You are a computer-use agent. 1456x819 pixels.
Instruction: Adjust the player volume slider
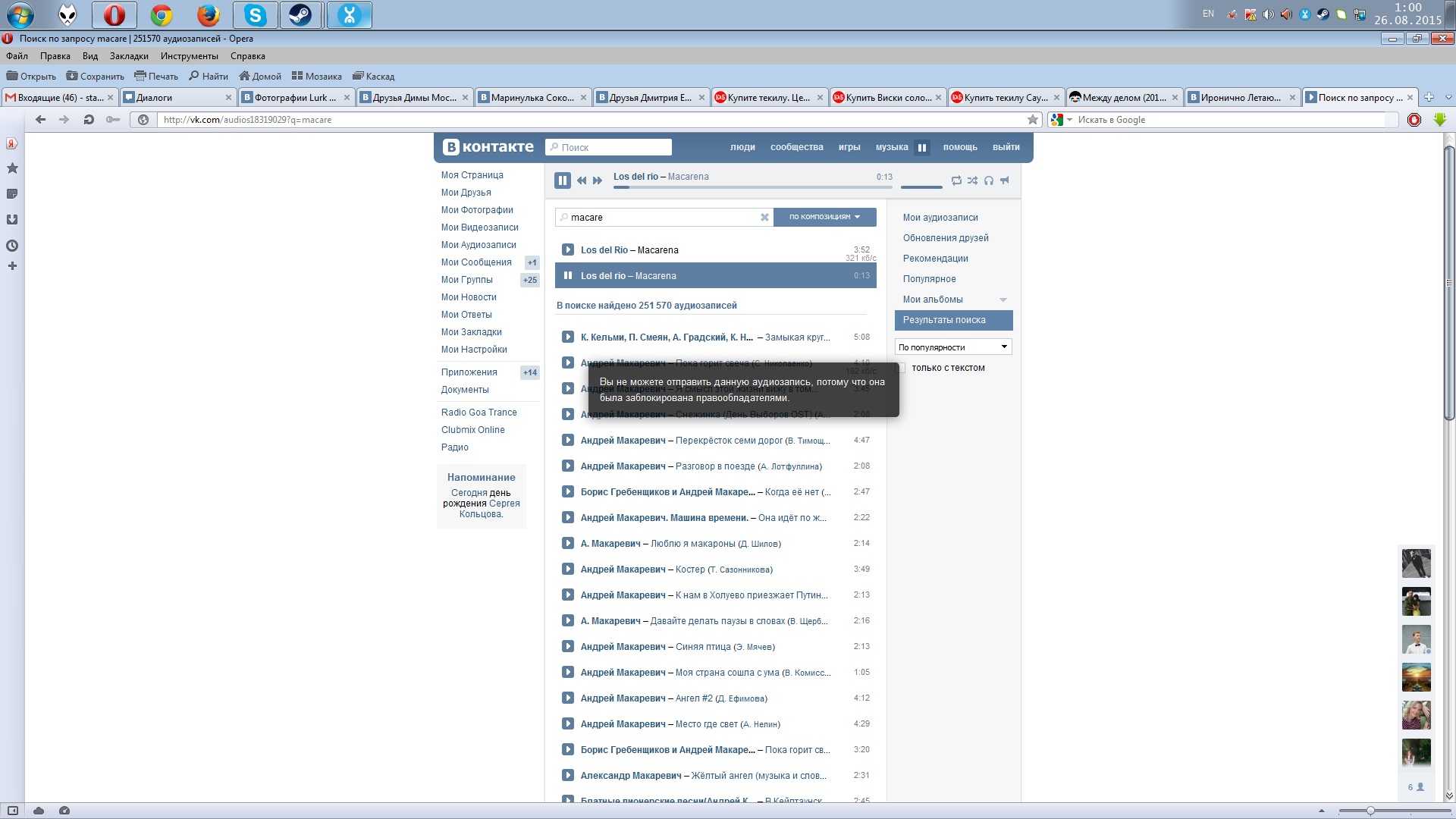[921, 187]
